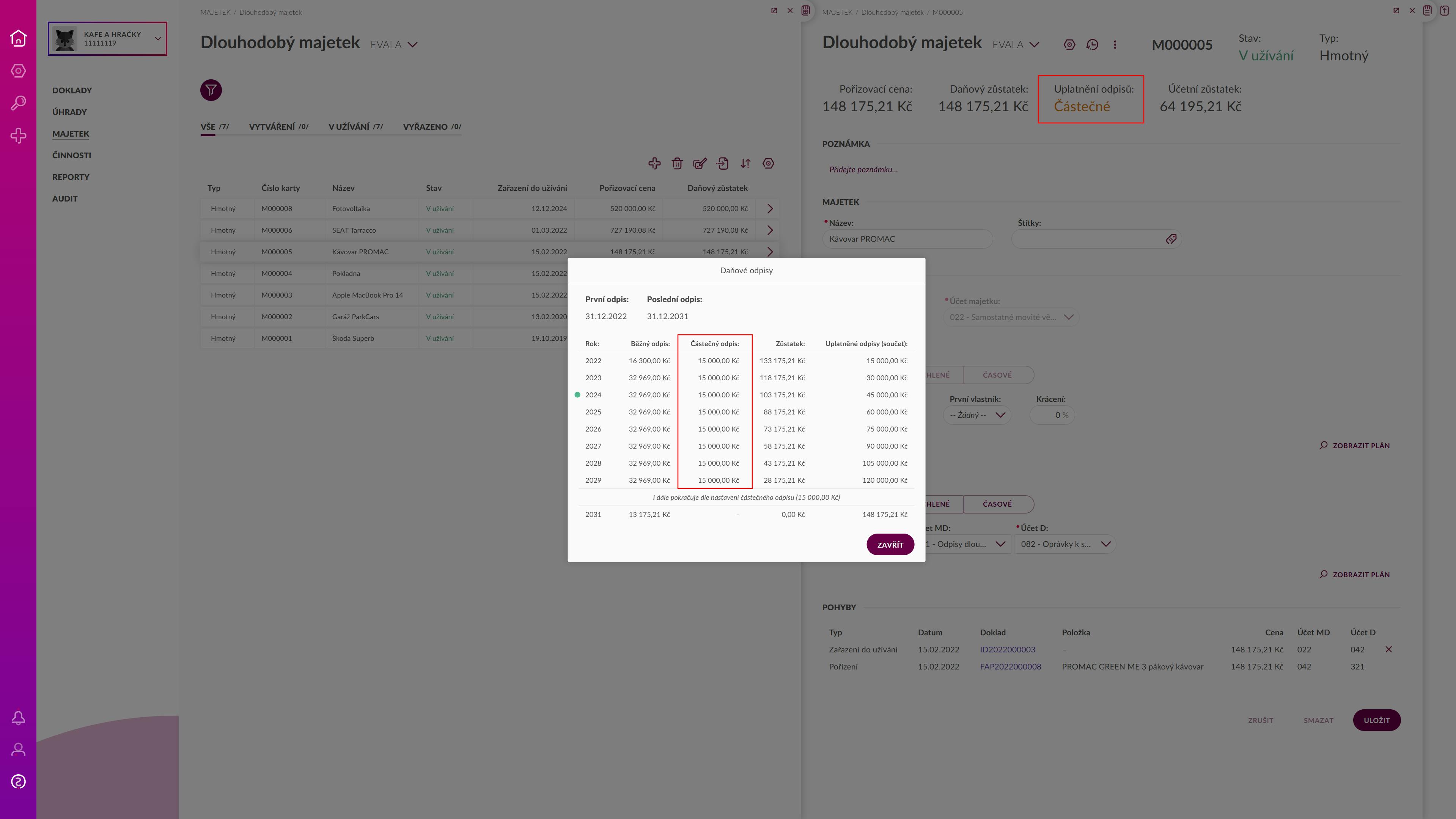Add a new asset with the list toolbar plus icon
This screenshot has height=819, width=1456.
click(x=654, y=164)
